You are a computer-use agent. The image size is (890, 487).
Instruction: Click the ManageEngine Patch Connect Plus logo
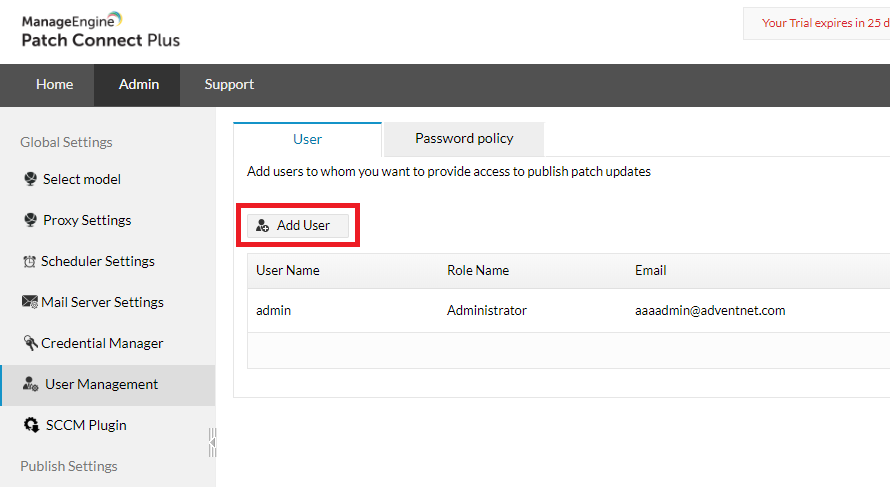100,30
